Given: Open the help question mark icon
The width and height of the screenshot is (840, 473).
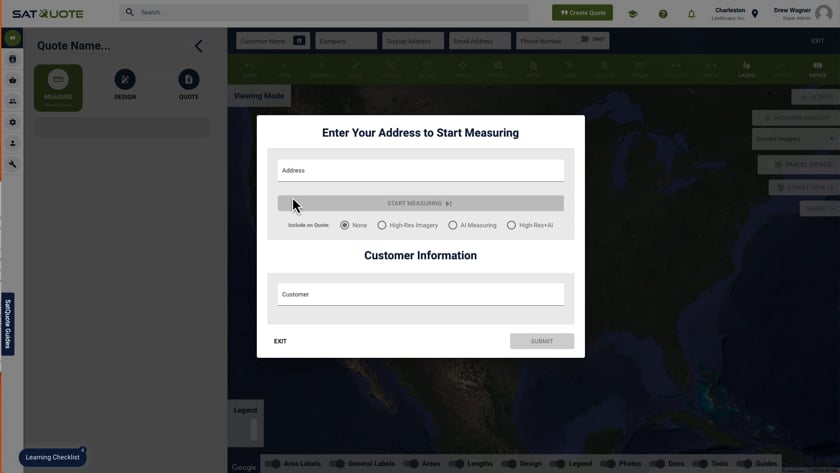Looking at the screenshot, I should (663, 14).
